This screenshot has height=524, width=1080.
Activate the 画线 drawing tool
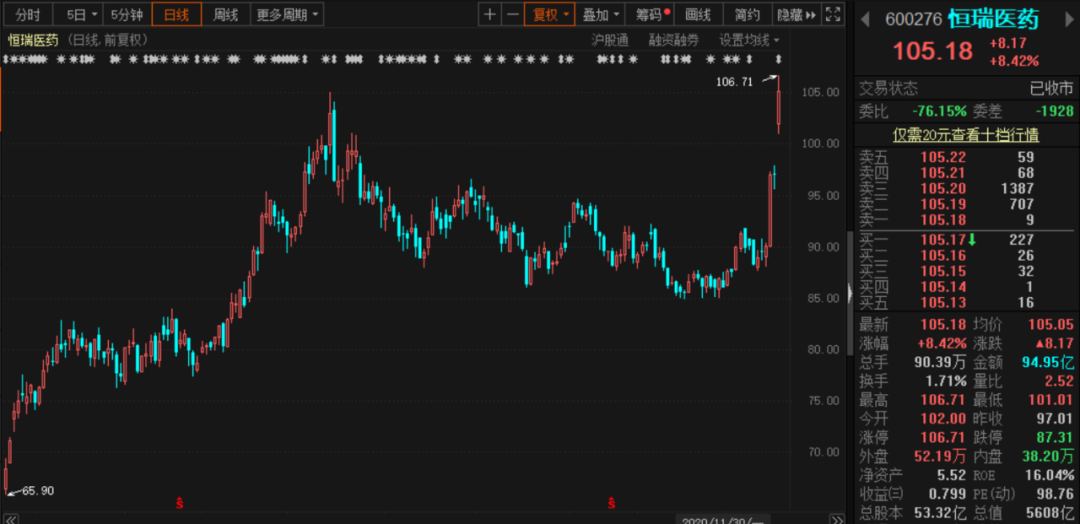click(x=697, y=14)
